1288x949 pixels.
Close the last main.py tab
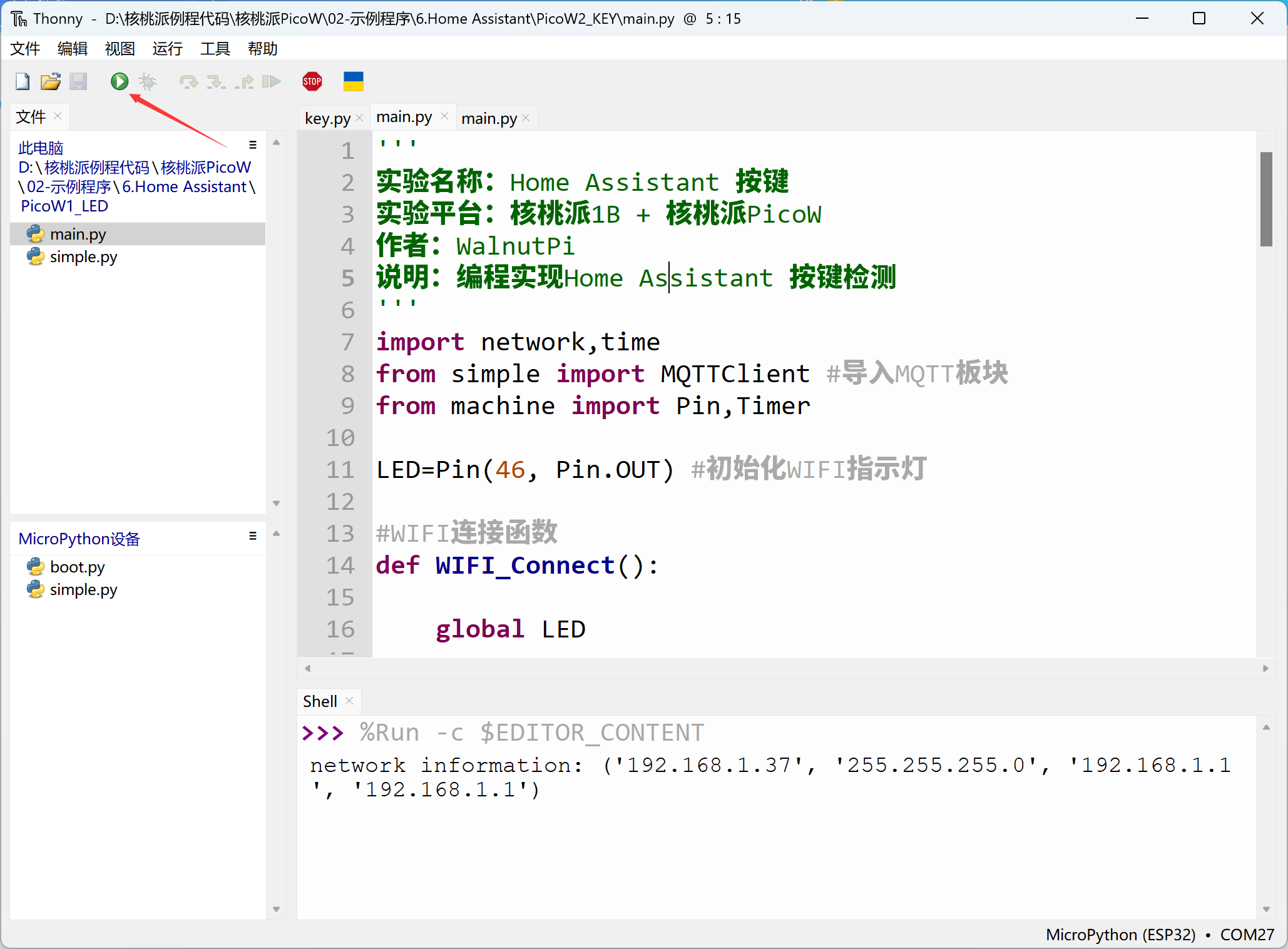pyautogui.click(x=526, y=118)
